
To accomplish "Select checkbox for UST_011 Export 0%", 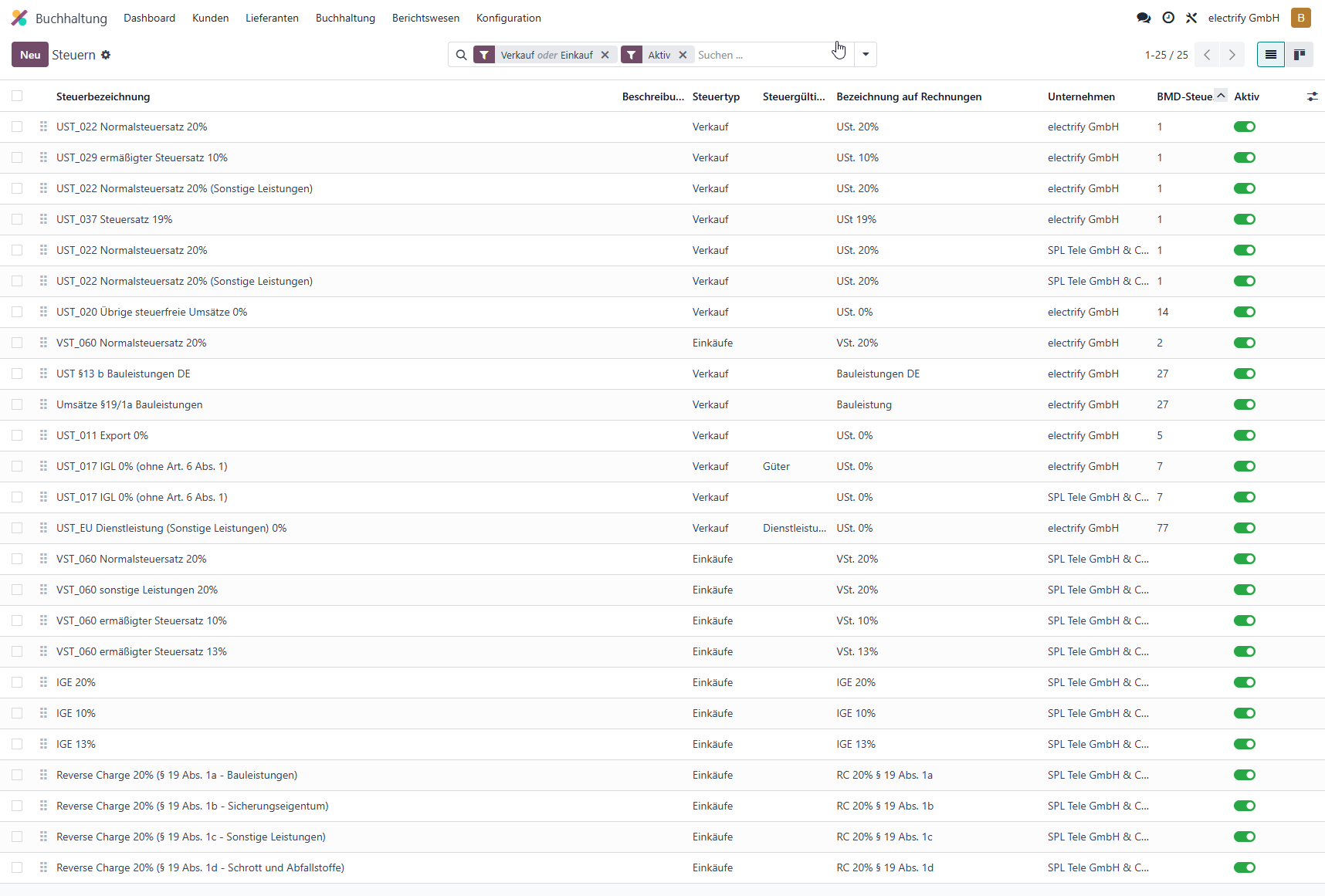I will click(17, 435).
